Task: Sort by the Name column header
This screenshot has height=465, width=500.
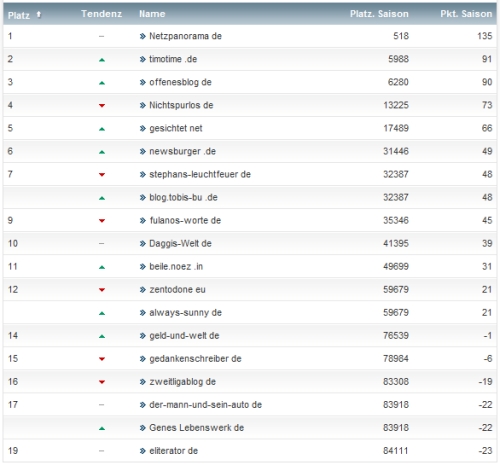Action: pos(152,14)
